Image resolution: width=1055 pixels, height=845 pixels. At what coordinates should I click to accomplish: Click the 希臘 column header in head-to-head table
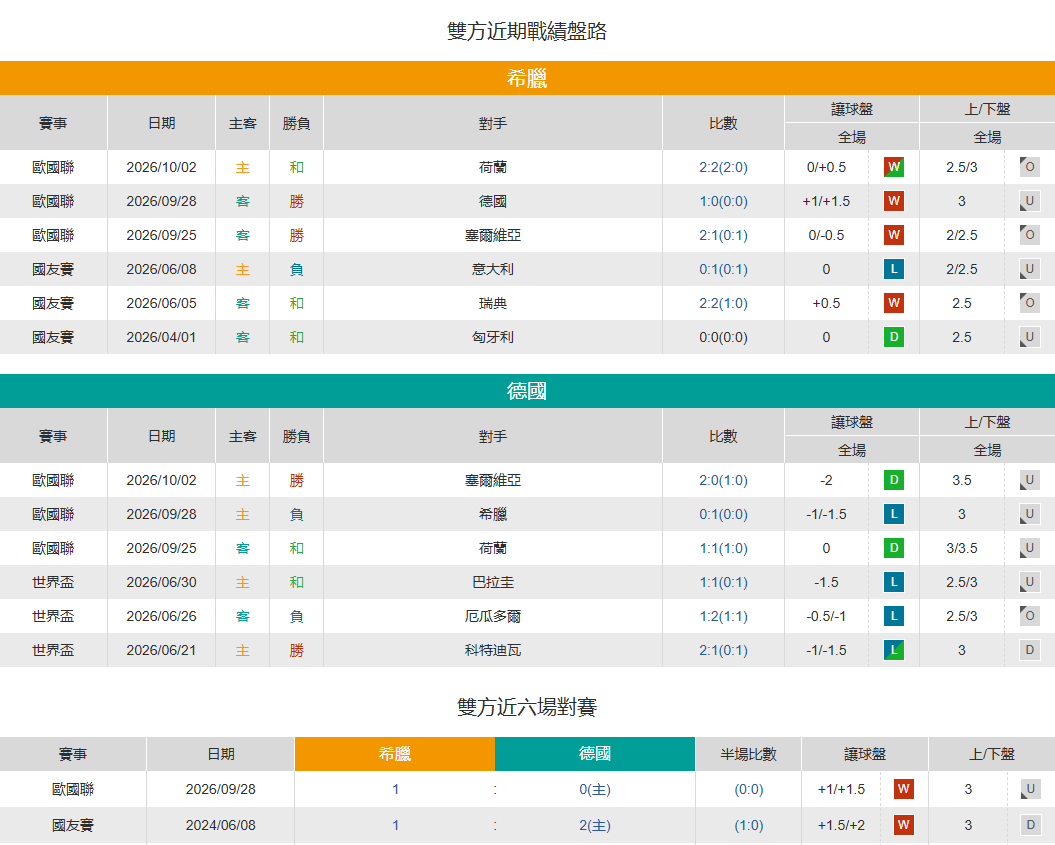(395, 754)
